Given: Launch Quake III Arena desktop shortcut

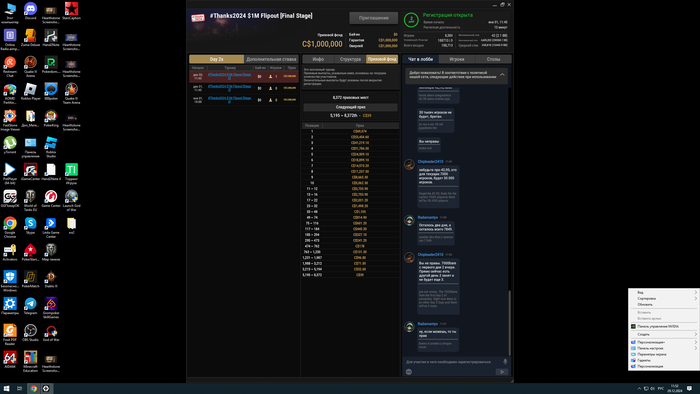Looking at the screenshot, I should [30, 67].
